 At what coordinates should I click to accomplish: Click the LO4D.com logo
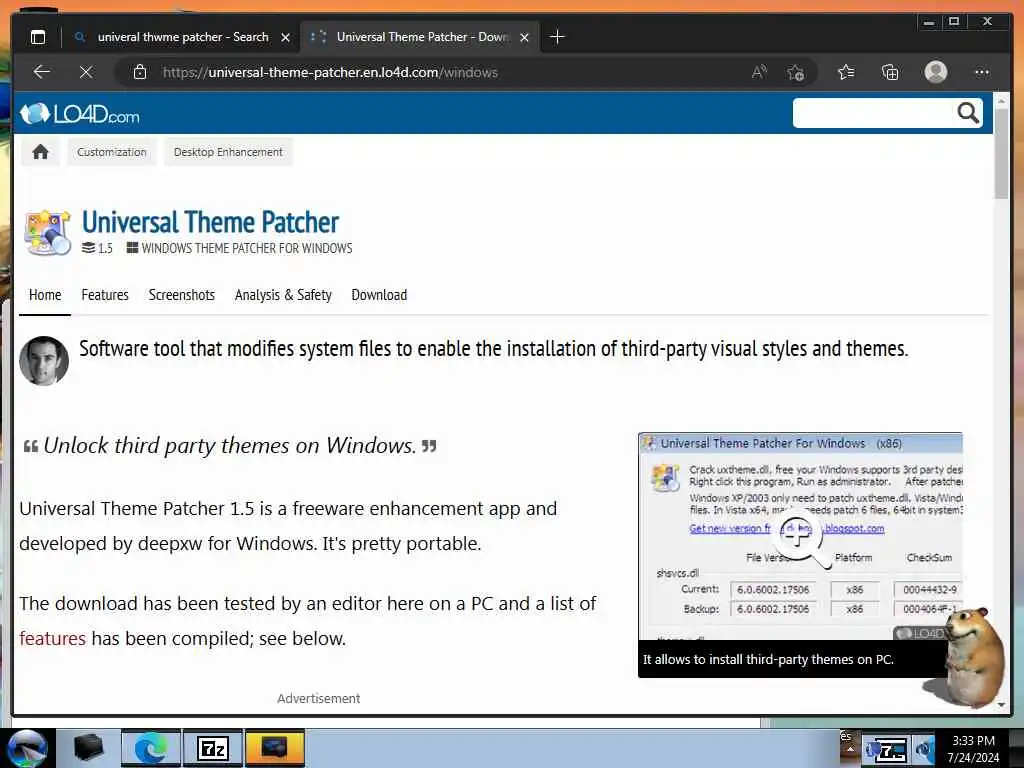point(80,114)
